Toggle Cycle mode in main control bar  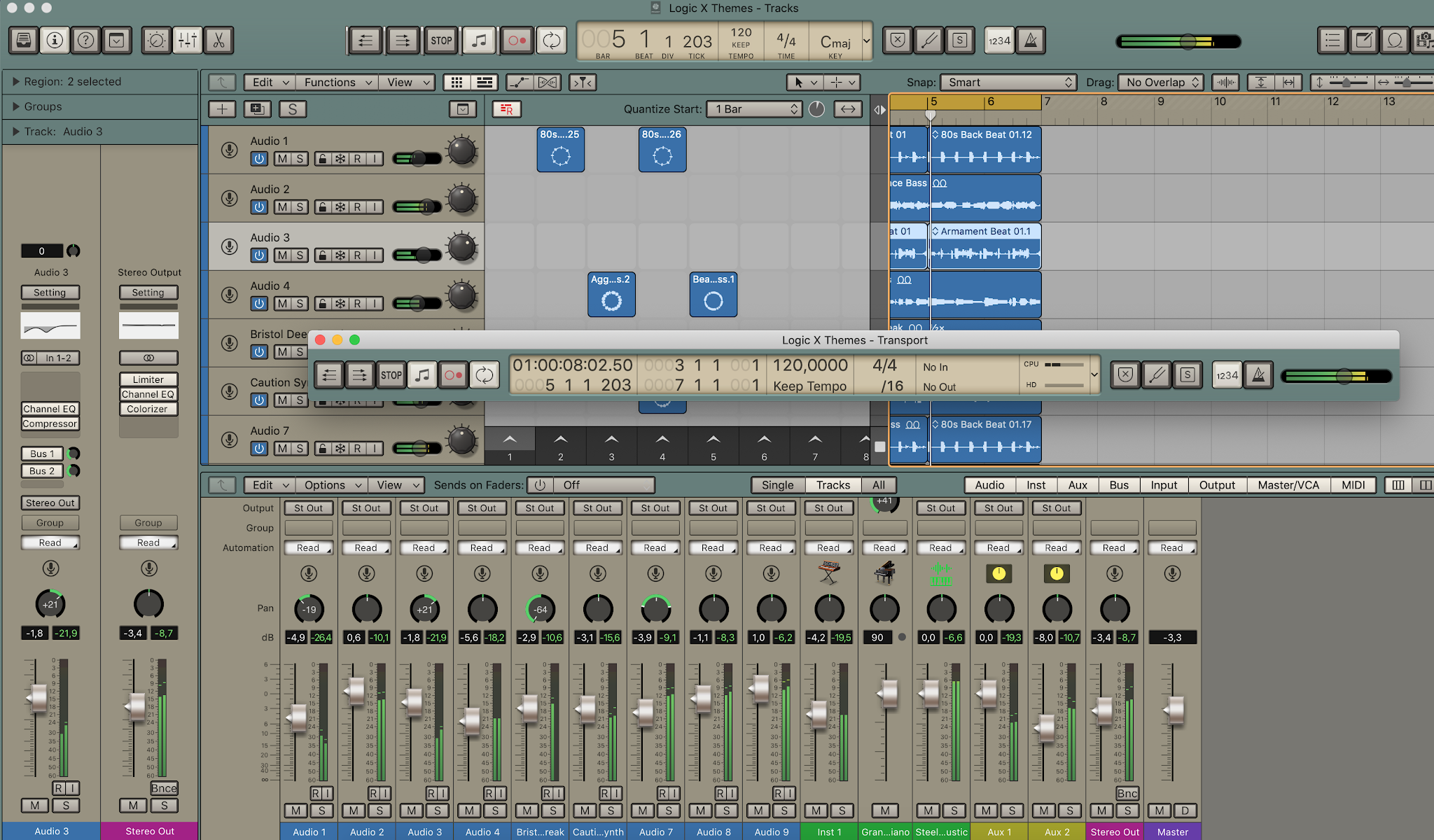552,41
